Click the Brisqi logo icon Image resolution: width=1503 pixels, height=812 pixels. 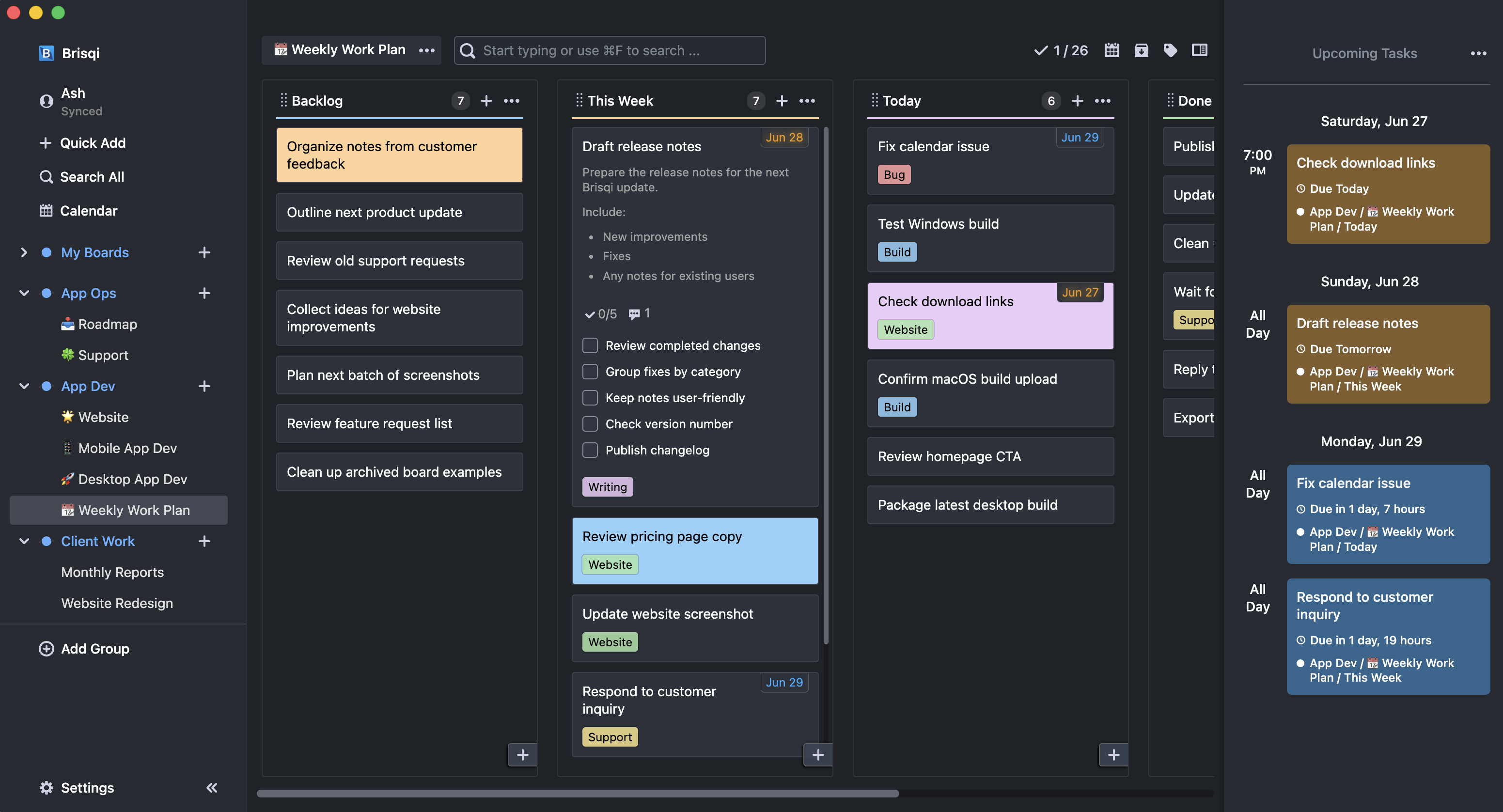(46, 53)
